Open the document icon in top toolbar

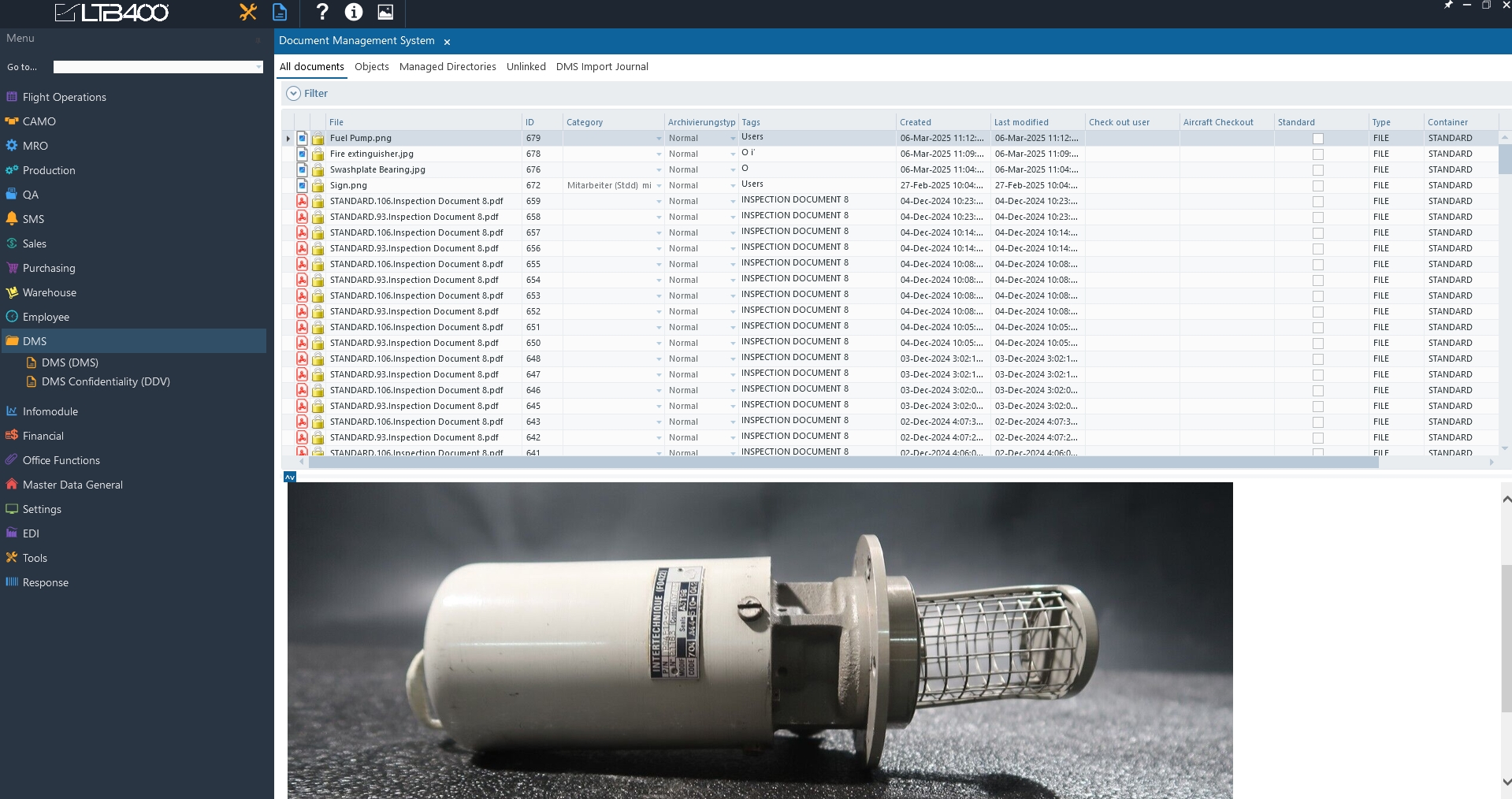[x=280, y=12]
